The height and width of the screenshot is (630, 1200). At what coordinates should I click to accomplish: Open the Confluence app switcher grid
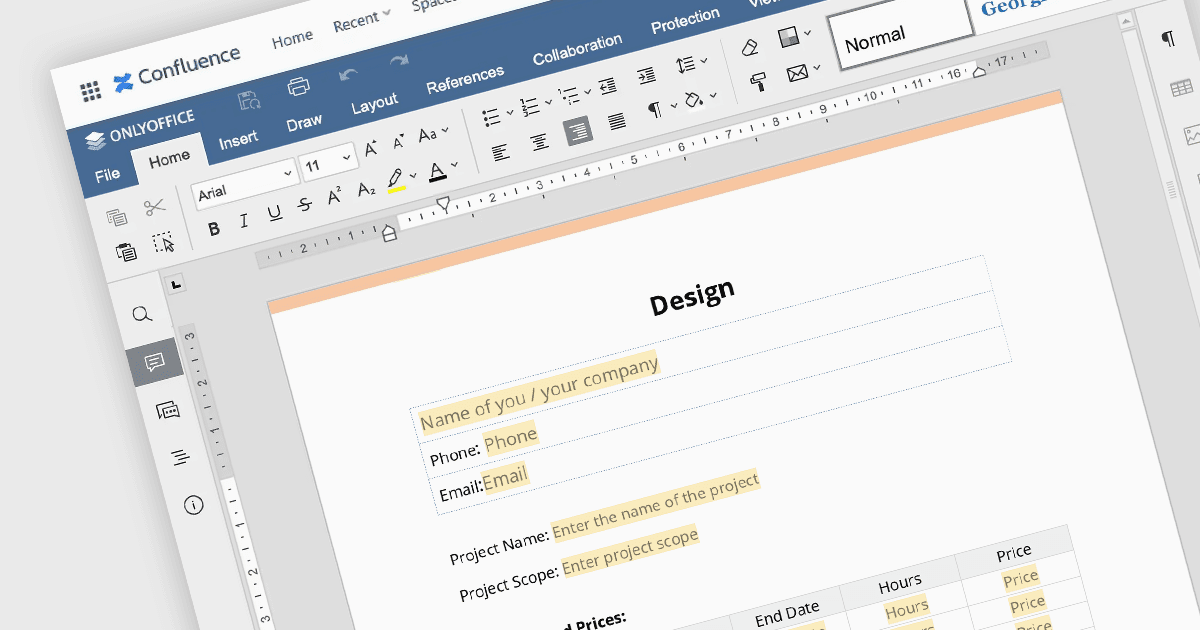click(x=91, y=91)
